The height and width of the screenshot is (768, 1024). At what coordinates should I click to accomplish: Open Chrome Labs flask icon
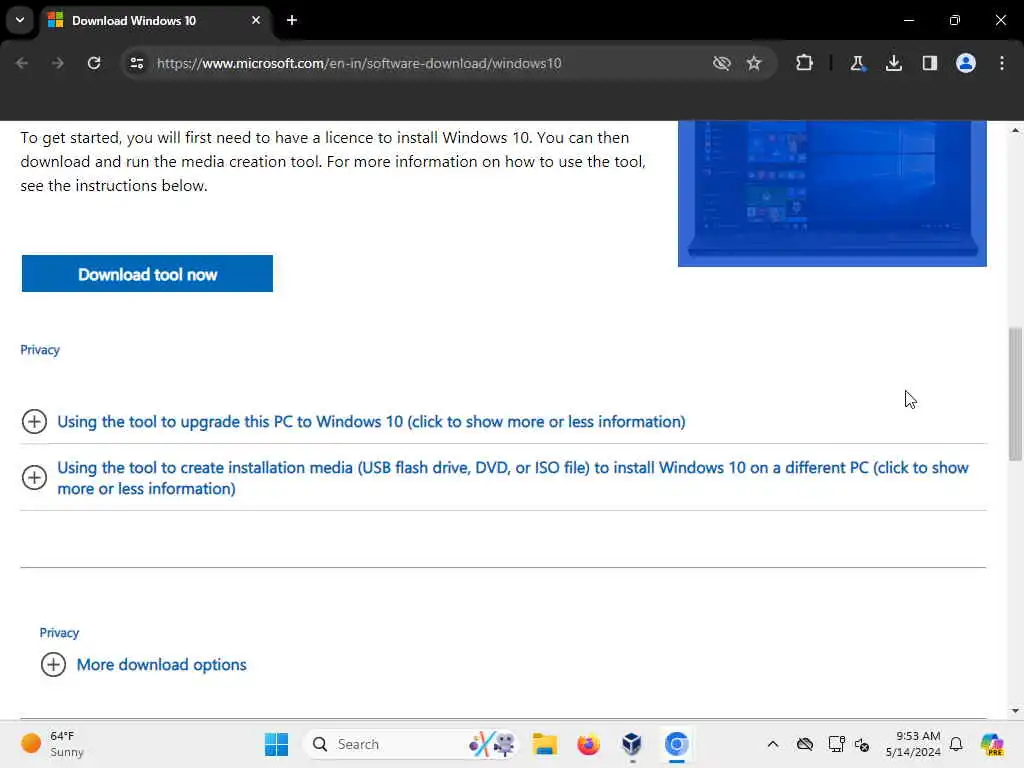(x=857, y=63)
